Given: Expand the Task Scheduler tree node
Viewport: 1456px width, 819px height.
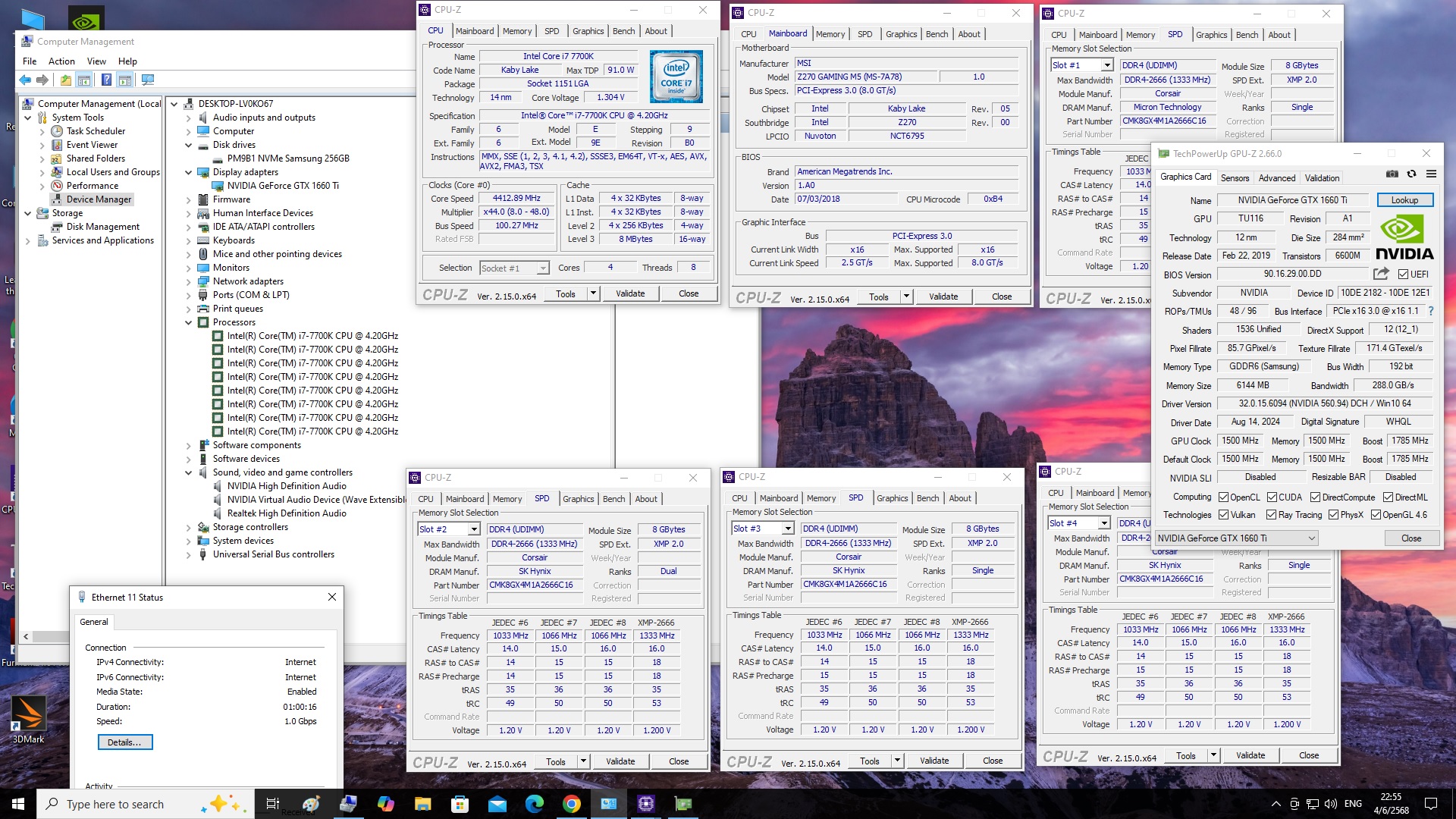Looking at the screenshot, I should coord(42,131).
